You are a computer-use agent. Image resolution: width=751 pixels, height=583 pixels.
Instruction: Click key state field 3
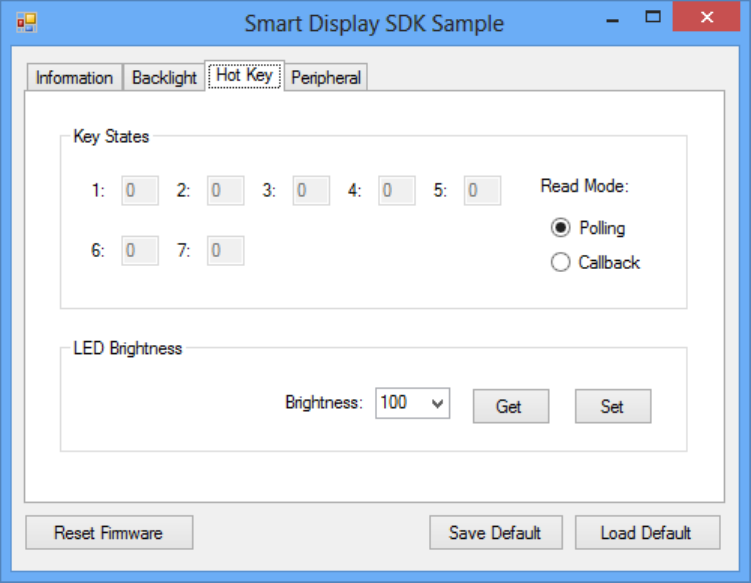click(311, 190)
